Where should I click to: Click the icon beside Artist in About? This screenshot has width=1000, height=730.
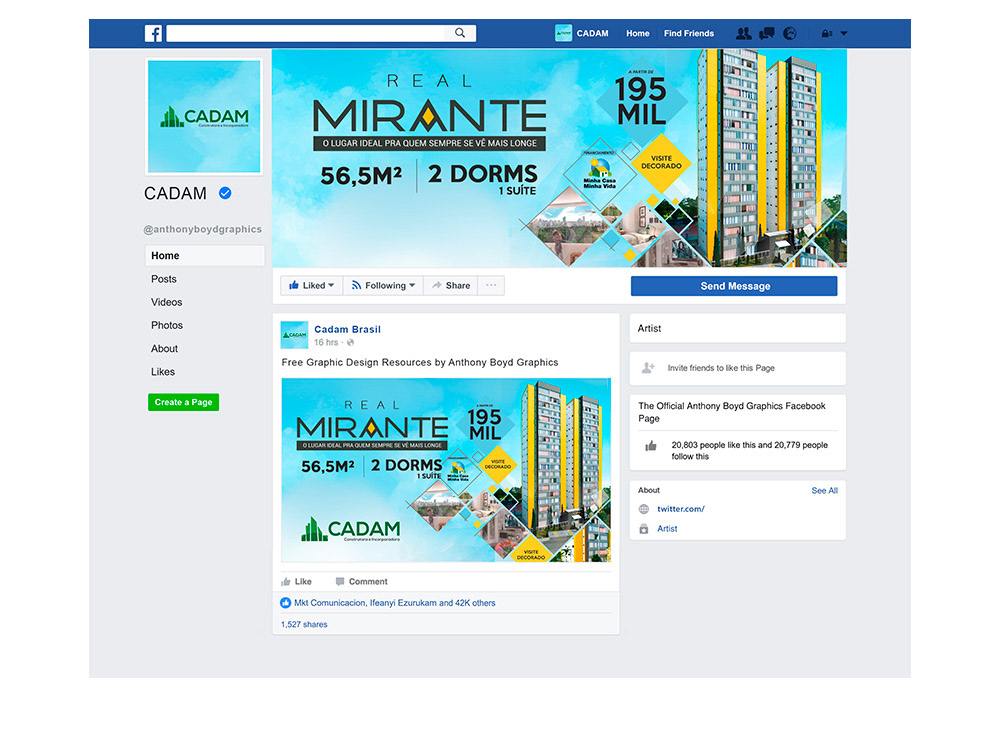644,529
